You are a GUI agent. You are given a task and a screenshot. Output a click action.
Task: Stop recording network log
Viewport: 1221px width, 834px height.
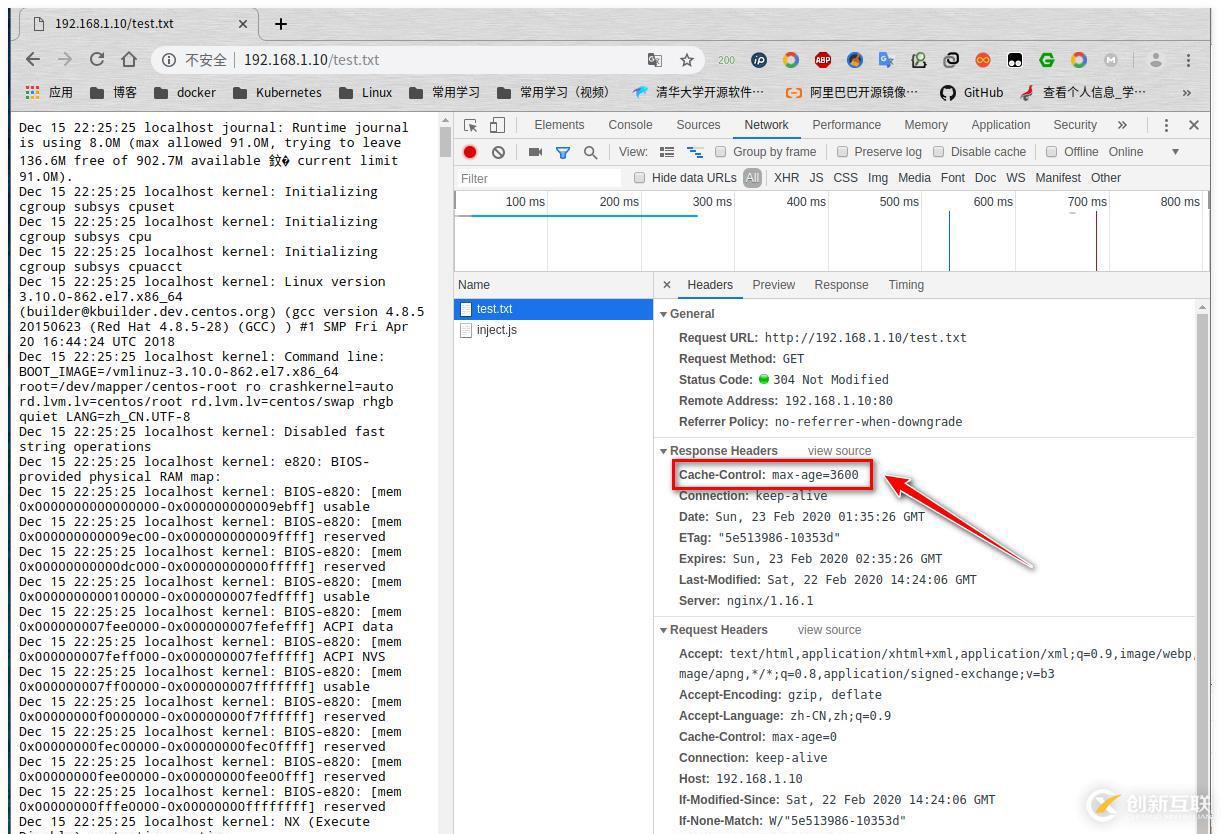coord(470,152)
